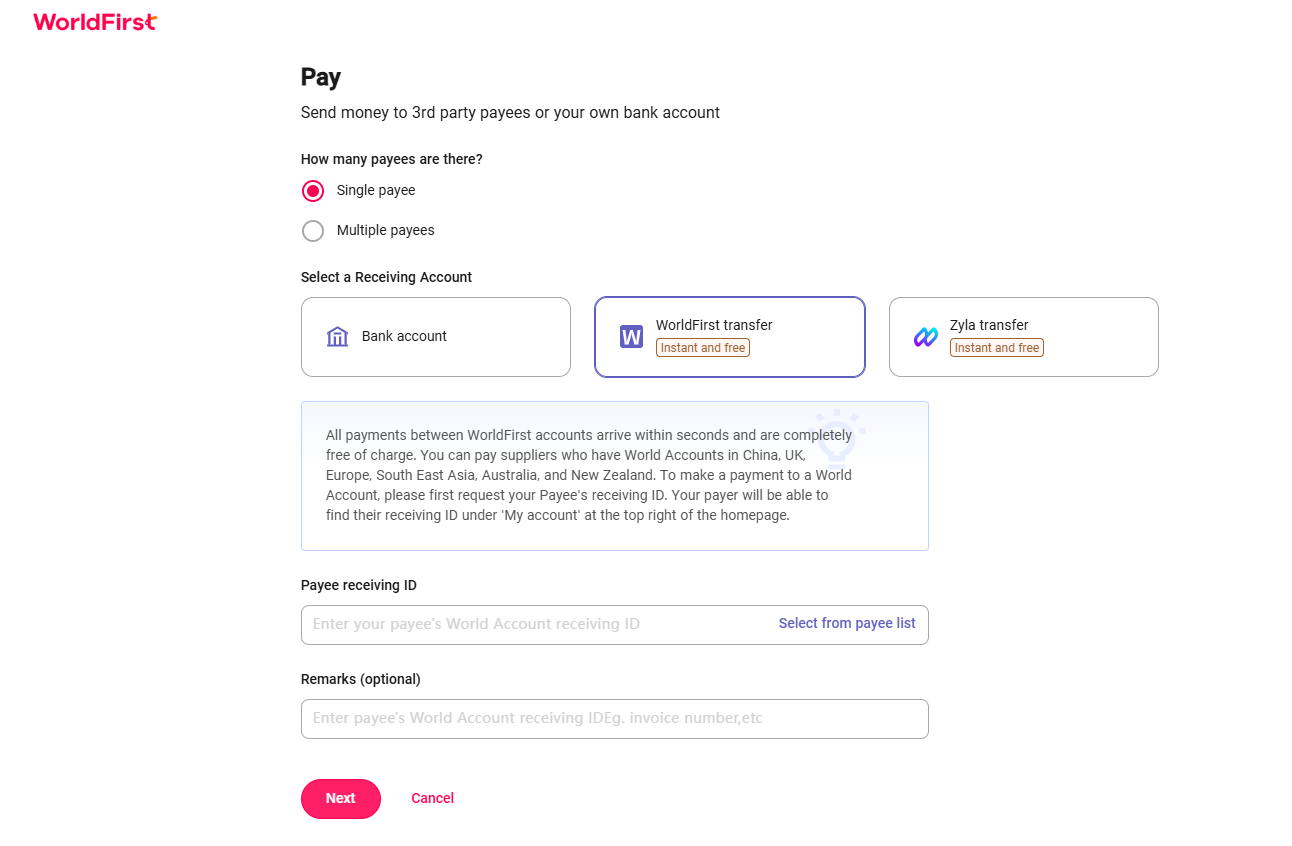Choose Zyla transfer receiving option

coord(1024,337)
